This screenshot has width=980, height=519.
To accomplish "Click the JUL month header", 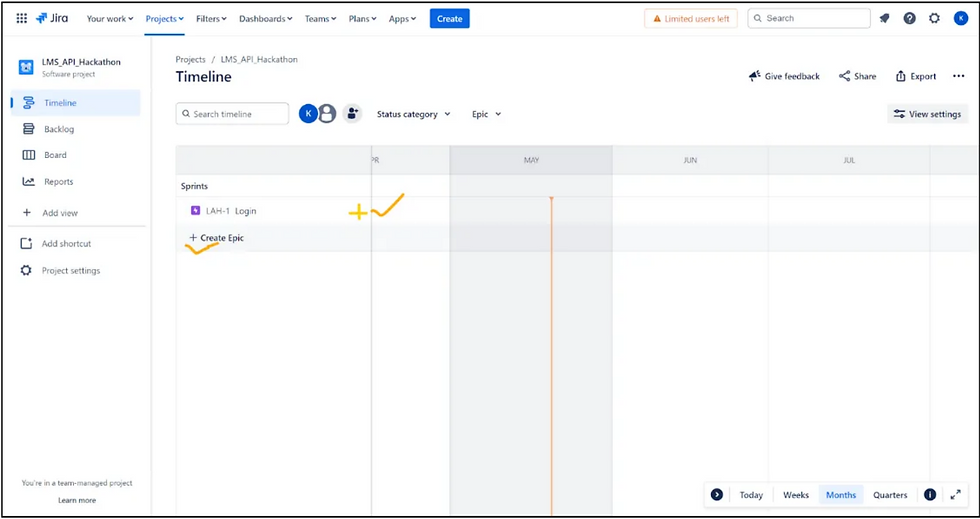I will point(849,161).
